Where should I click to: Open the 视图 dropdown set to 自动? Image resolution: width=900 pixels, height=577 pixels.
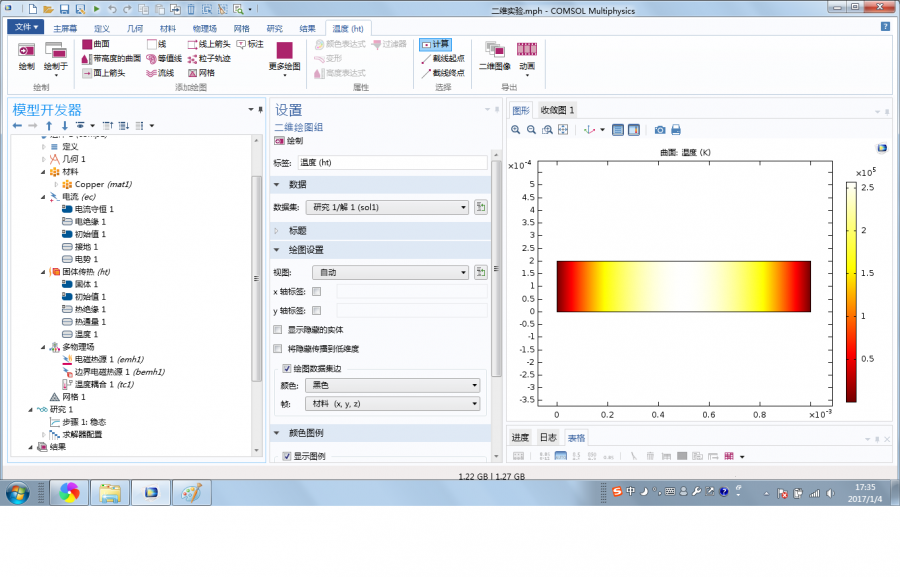[x=390, y=272]
